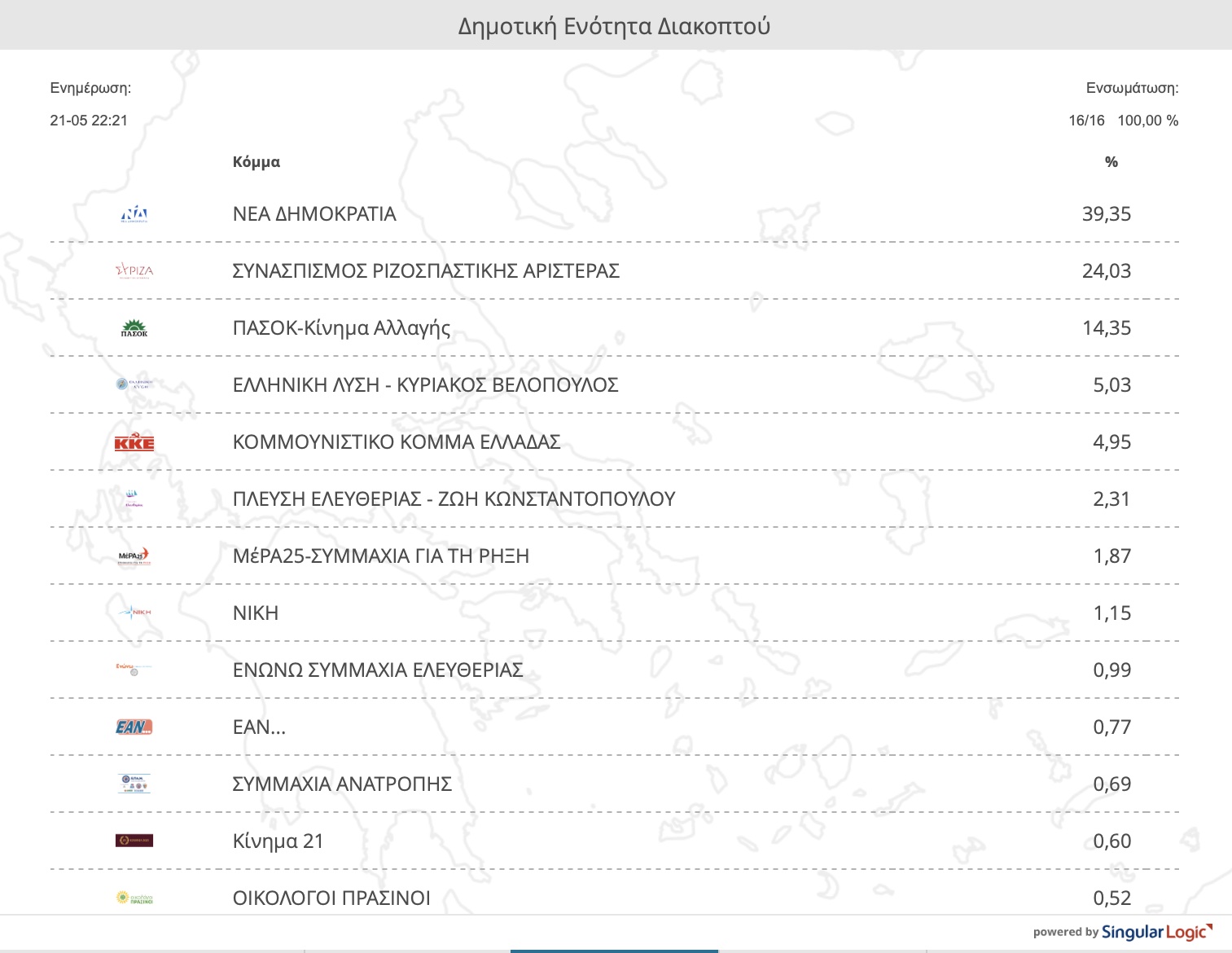This screenshot has width=1232, height=953.
Task: Select ΚΟΜΜΟΥΝΙΣΤΙΚΟ ΚΟΜΜΑ ΕΛΛΑΔΑΣ party name
Action: (397, 442)
